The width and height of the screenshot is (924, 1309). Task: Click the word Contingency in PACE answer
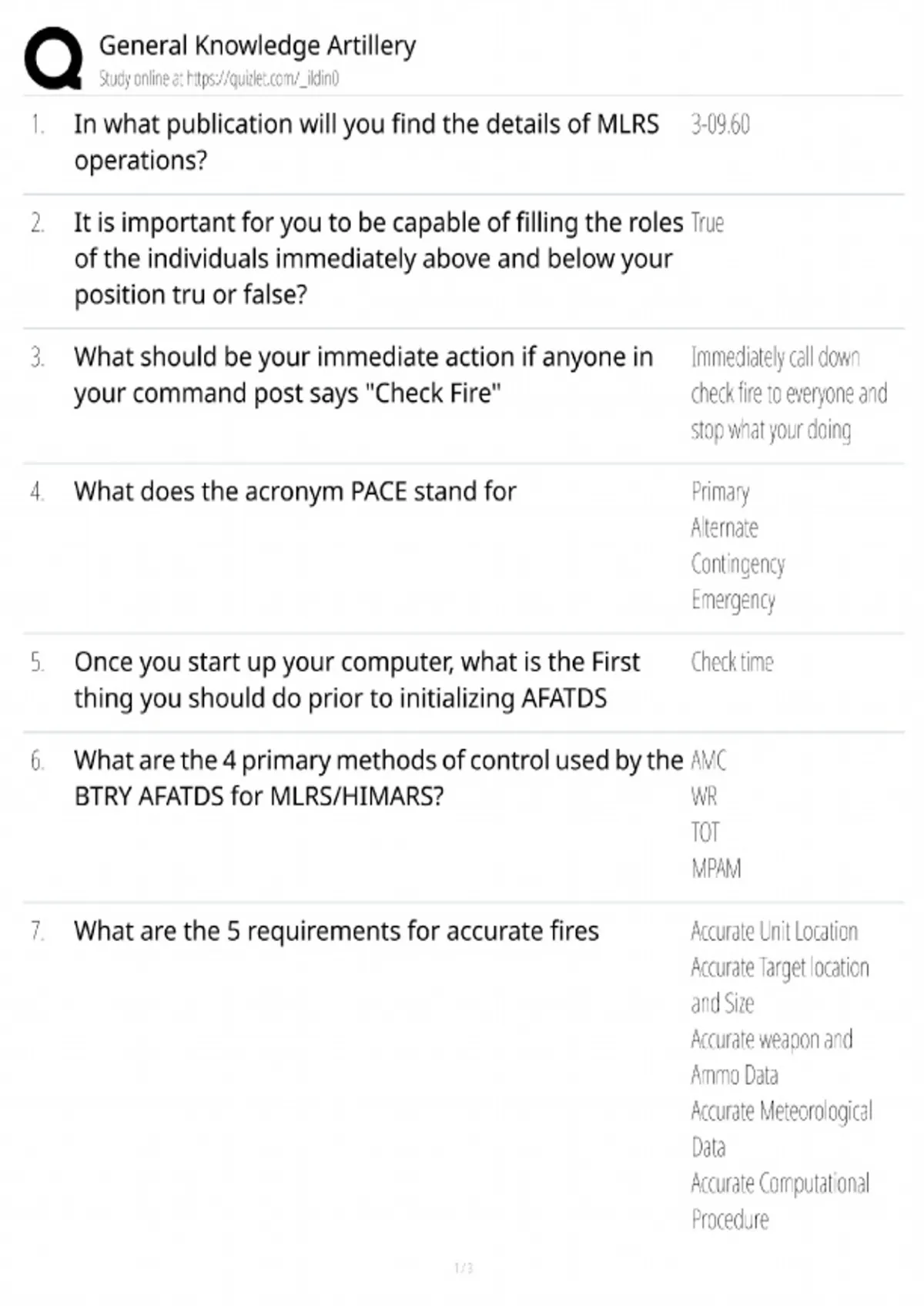(738, 564)
